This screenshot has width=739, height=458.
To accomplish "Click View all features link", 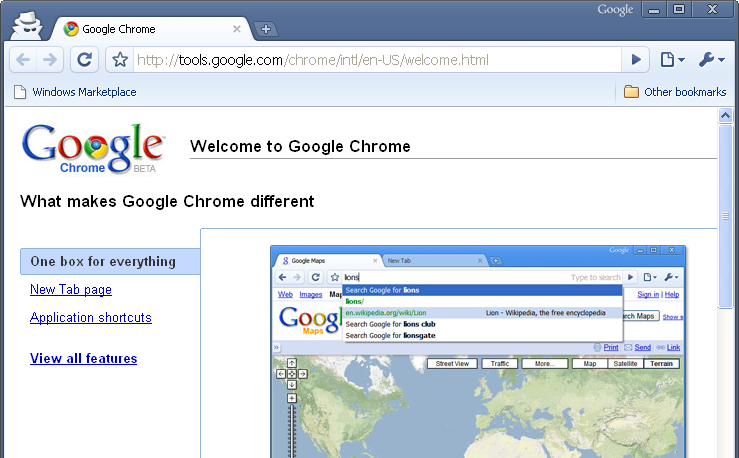I will pyautogui.click(x=83, y=359).
